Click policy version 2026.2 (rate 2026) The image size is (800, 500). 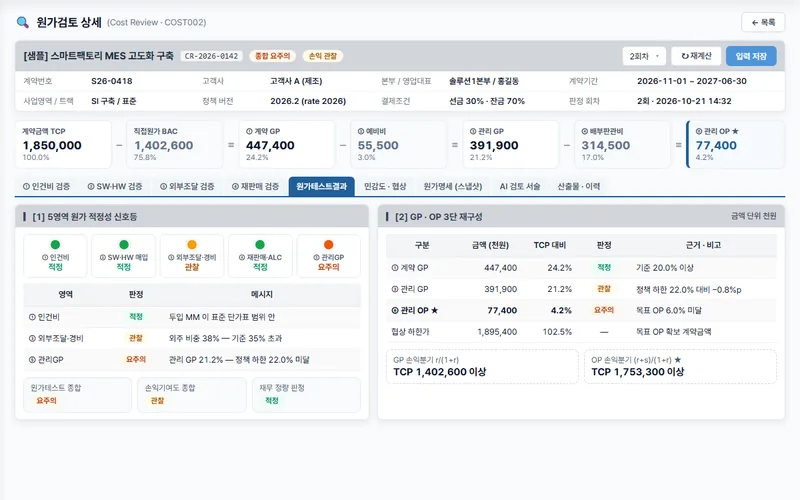(x=308, y=101)
